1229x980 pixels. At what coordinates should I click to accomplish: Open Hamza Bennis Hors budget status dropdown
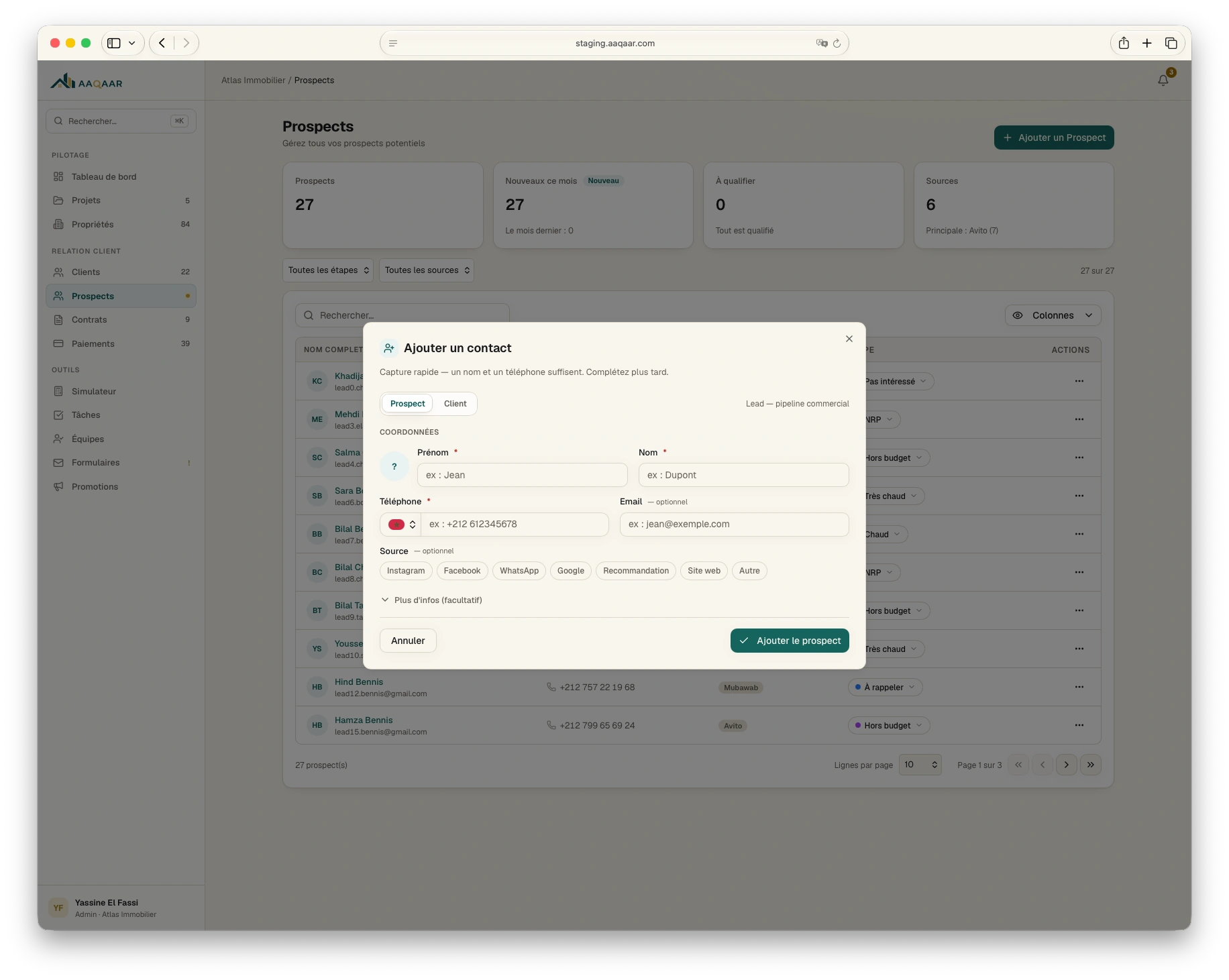point(889,726)
